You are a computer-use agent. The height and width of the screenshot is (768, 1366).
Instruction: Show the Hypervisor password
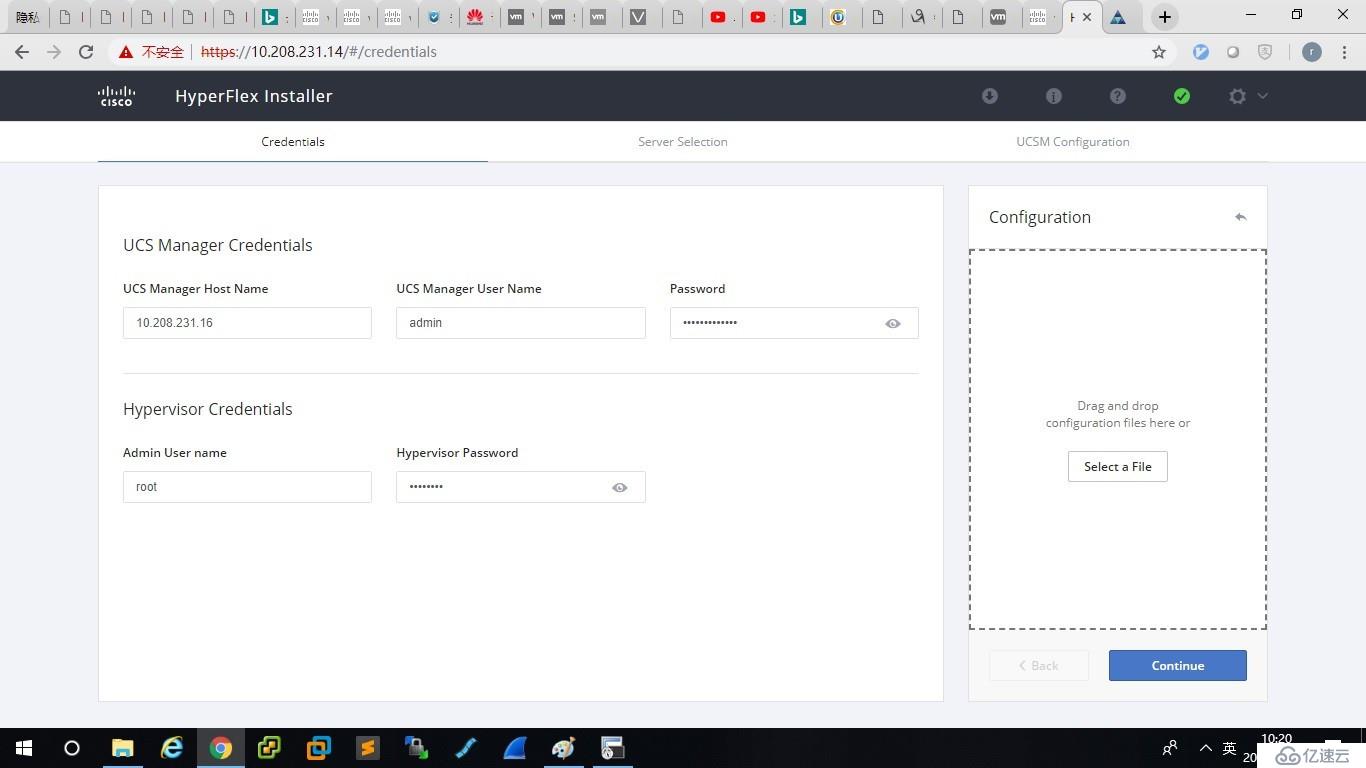(620, 487)
